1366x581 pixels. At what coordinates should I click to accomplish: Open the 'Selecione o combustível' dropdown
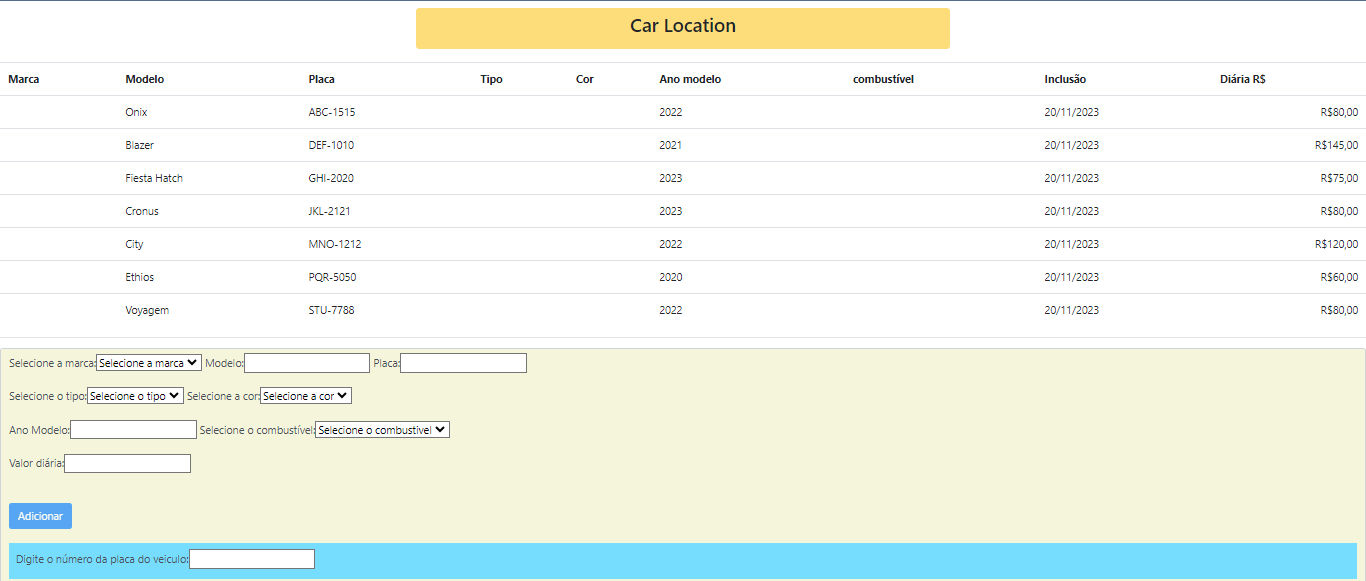point(382,430)
